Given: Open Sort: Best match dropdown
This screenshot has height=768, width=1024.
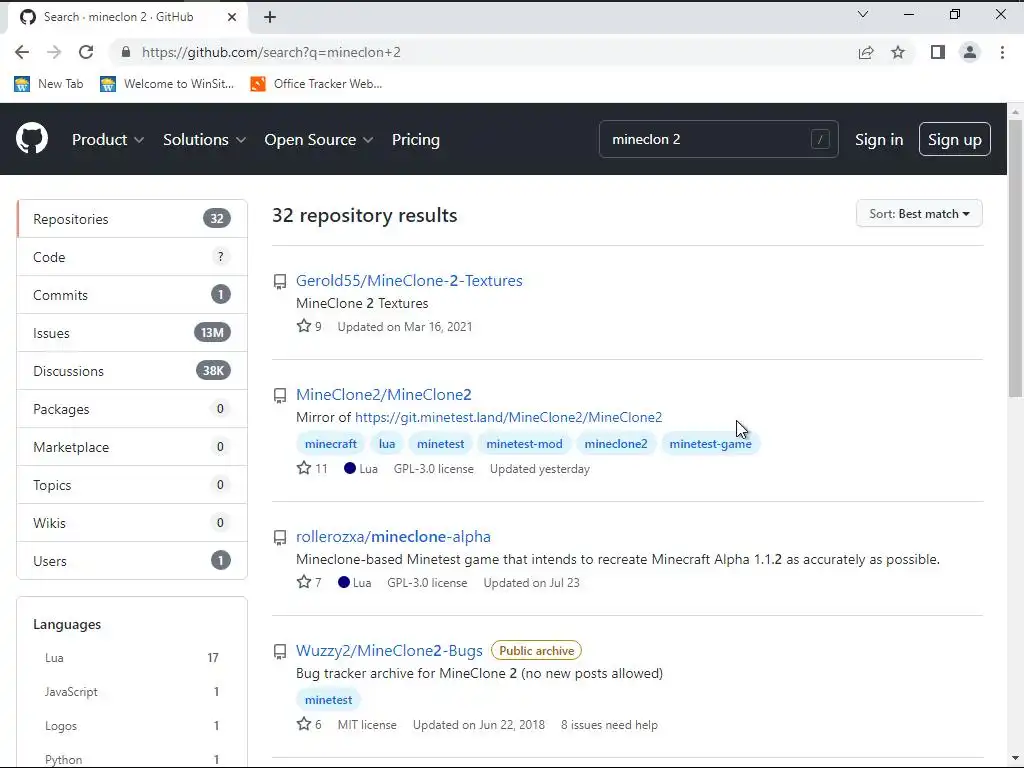Looking at the screenshot, I should coord(919,214).
